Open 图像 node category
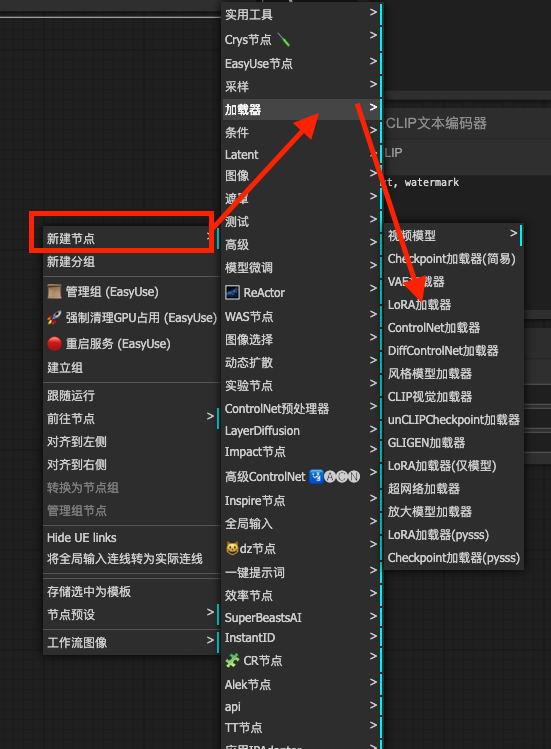The image size is (551, 749). tap(302, 175)
